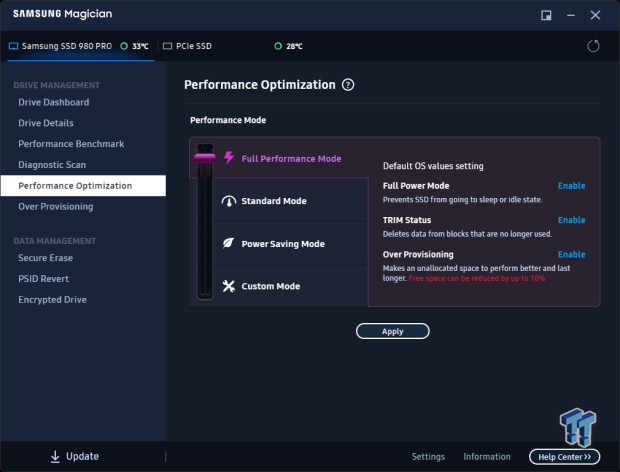
Task: Open Encrypted Drive
Action: 52,300
